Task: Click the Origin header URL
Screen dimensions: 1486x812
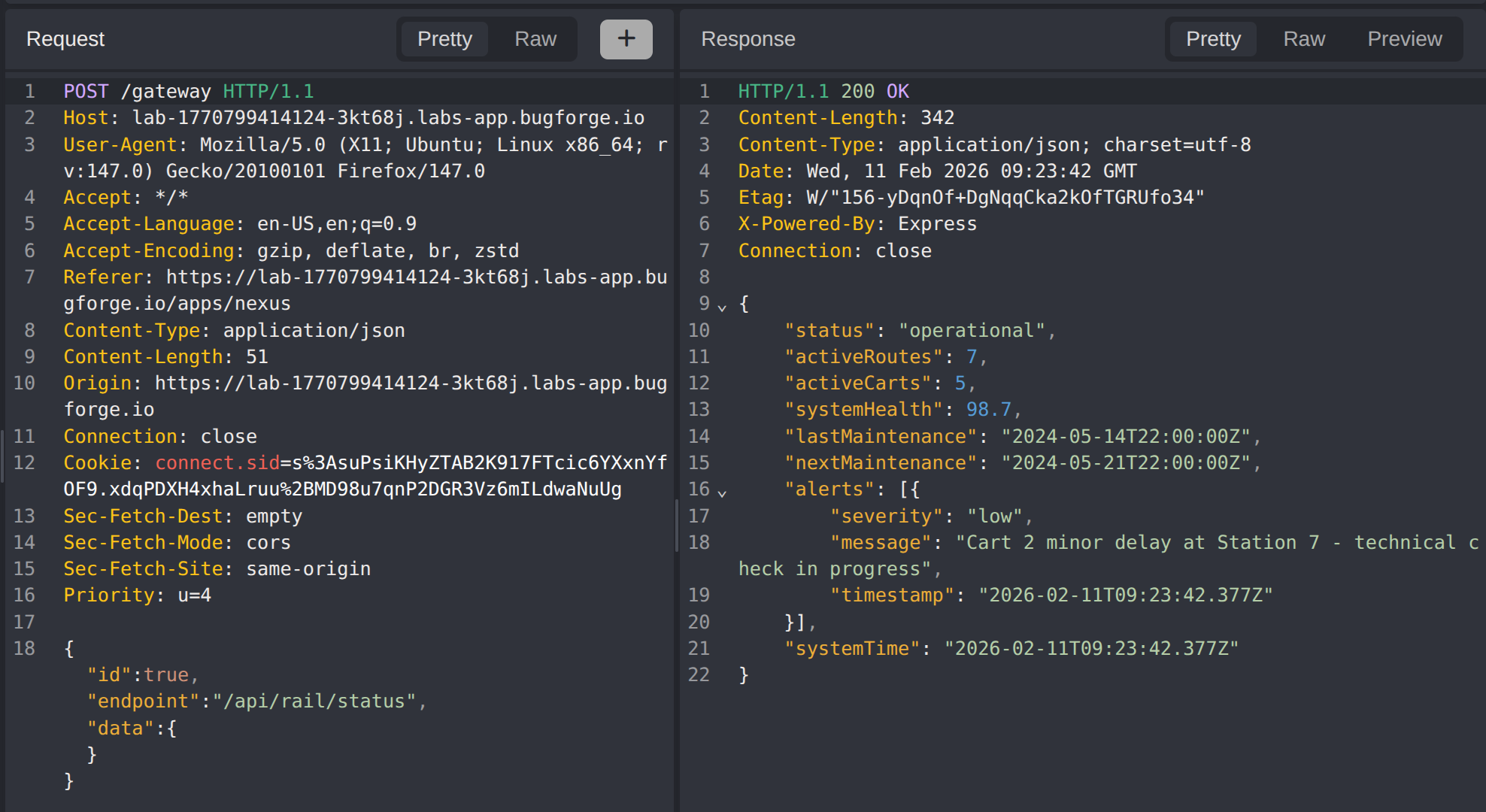Action: (410, 383)
